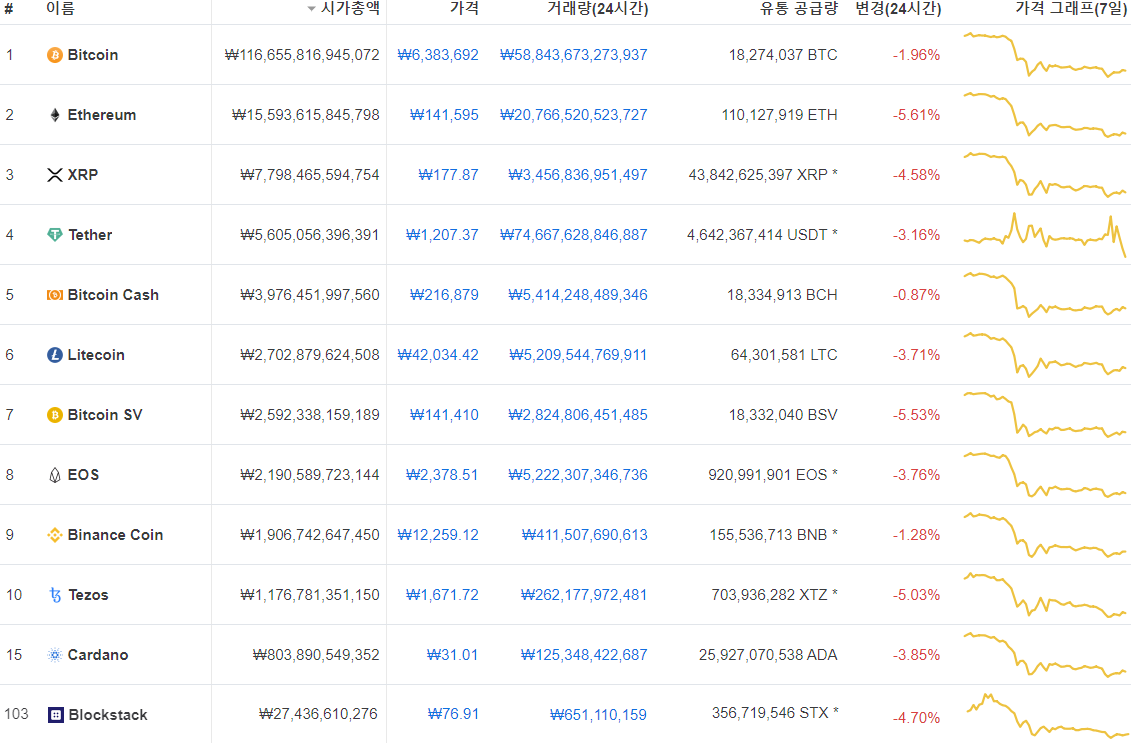This screenshot has width=1131, height=743.
Task: Click Bitcoin price ₩6,383,692
Action: [438, 55]
